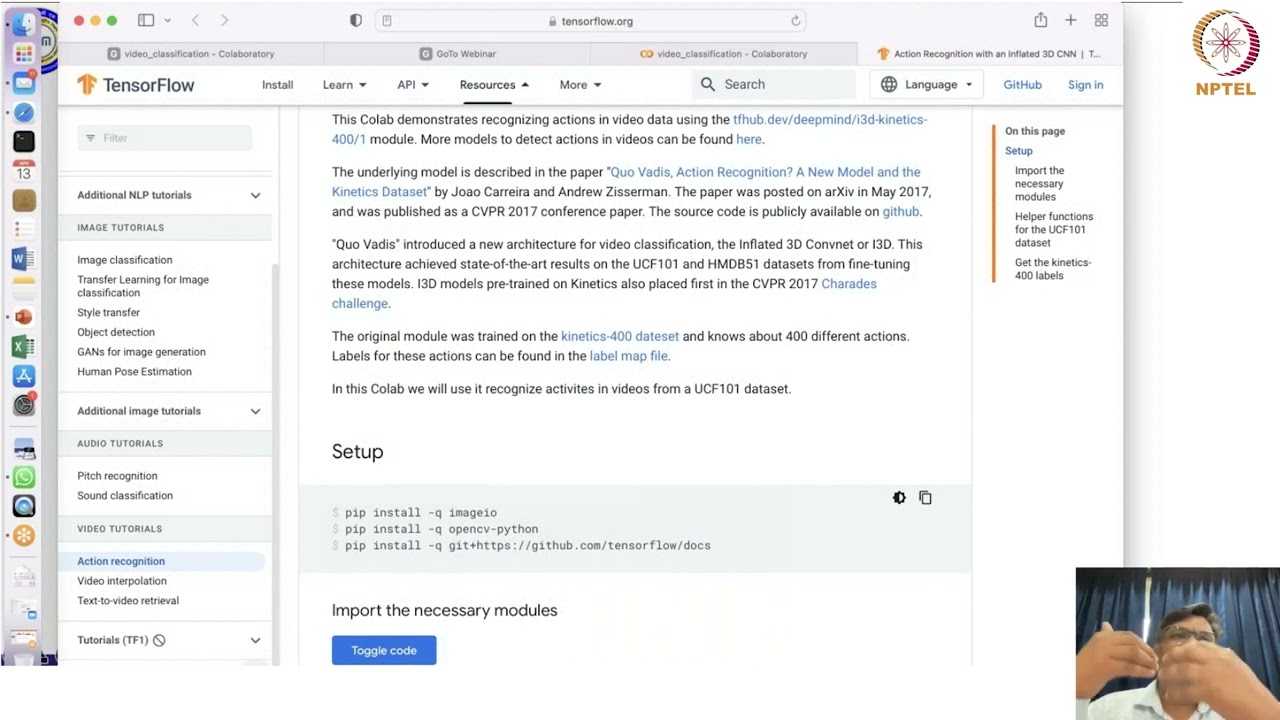The height and width of the screenshot is (720, 1280).
Task: Launch Excel from the dock
Action: point(24,347)
